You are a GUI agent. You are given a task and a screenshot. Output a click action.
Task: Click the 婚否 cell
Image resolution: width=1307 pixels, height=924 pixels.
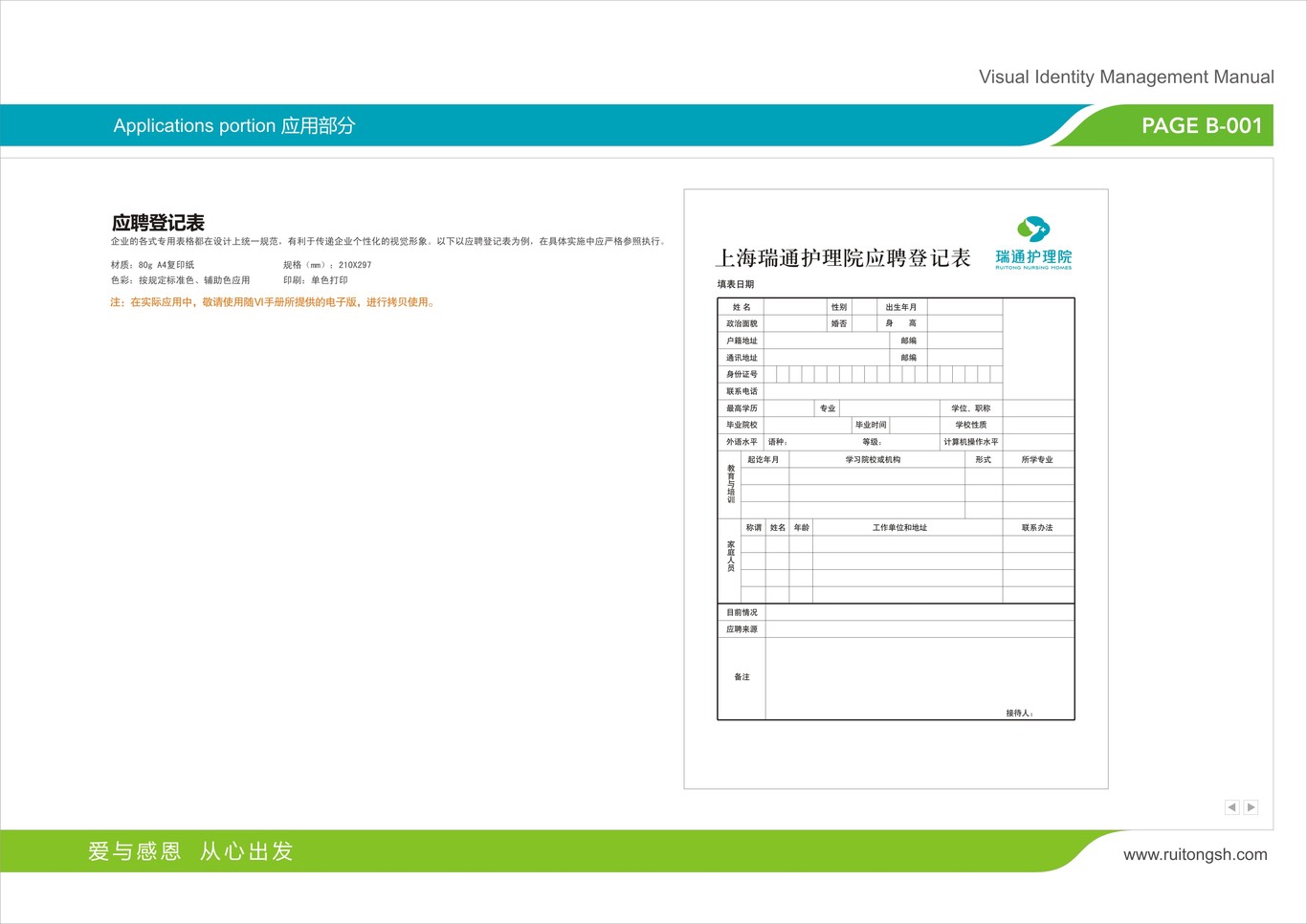pos(839,323)
